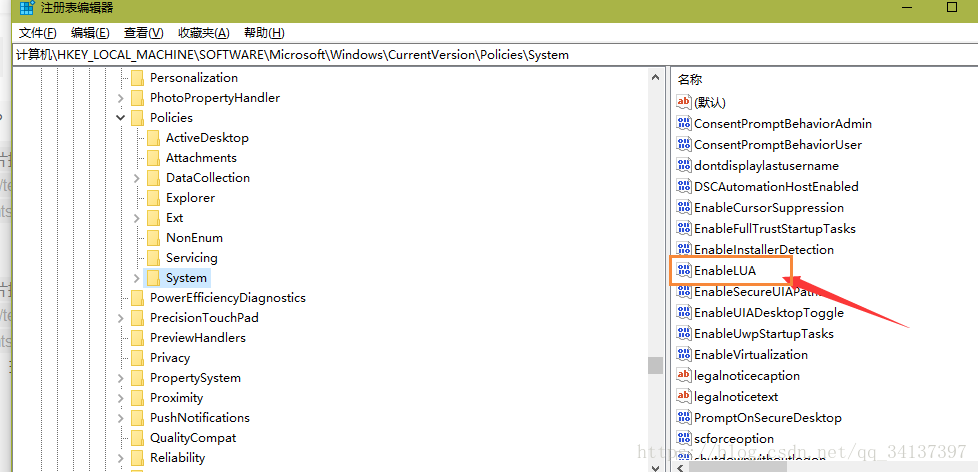This screenshot has width=978, height=472.
Task: Select the ActiveDesktop folder icon
Action: (x=153, y=138)
